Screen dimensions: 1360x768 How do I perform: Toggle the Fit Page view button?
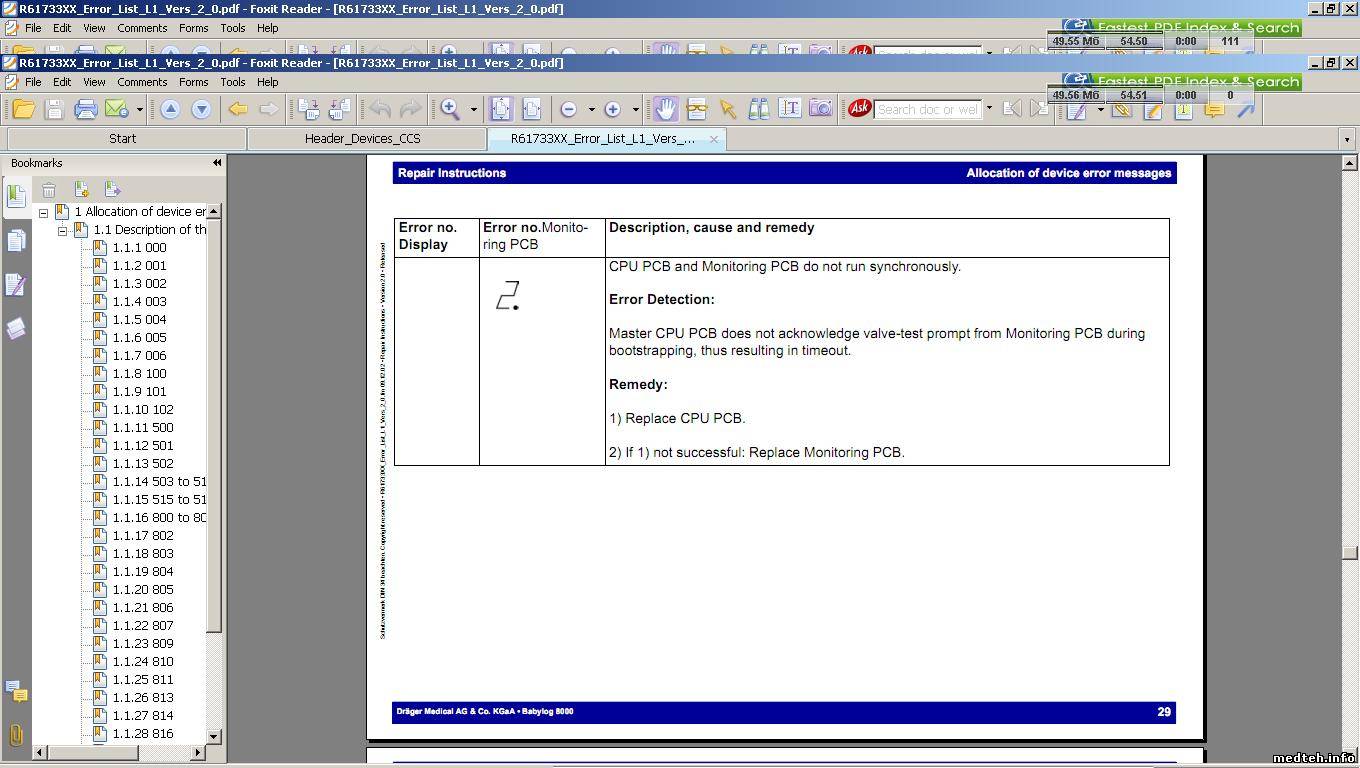click(x=501, y=109)
